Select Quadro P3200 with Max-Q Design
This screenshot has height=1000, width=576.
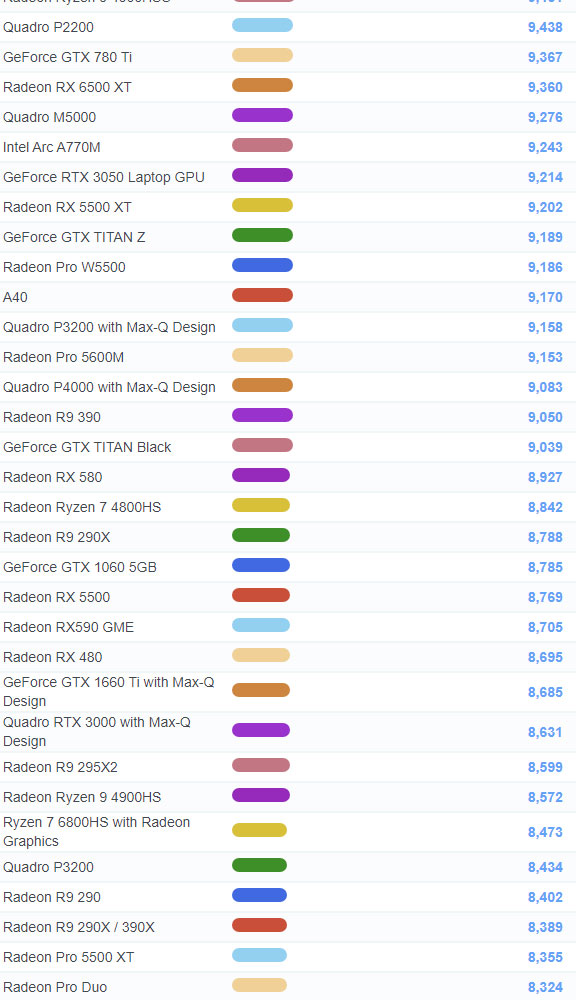pos(109,327)
